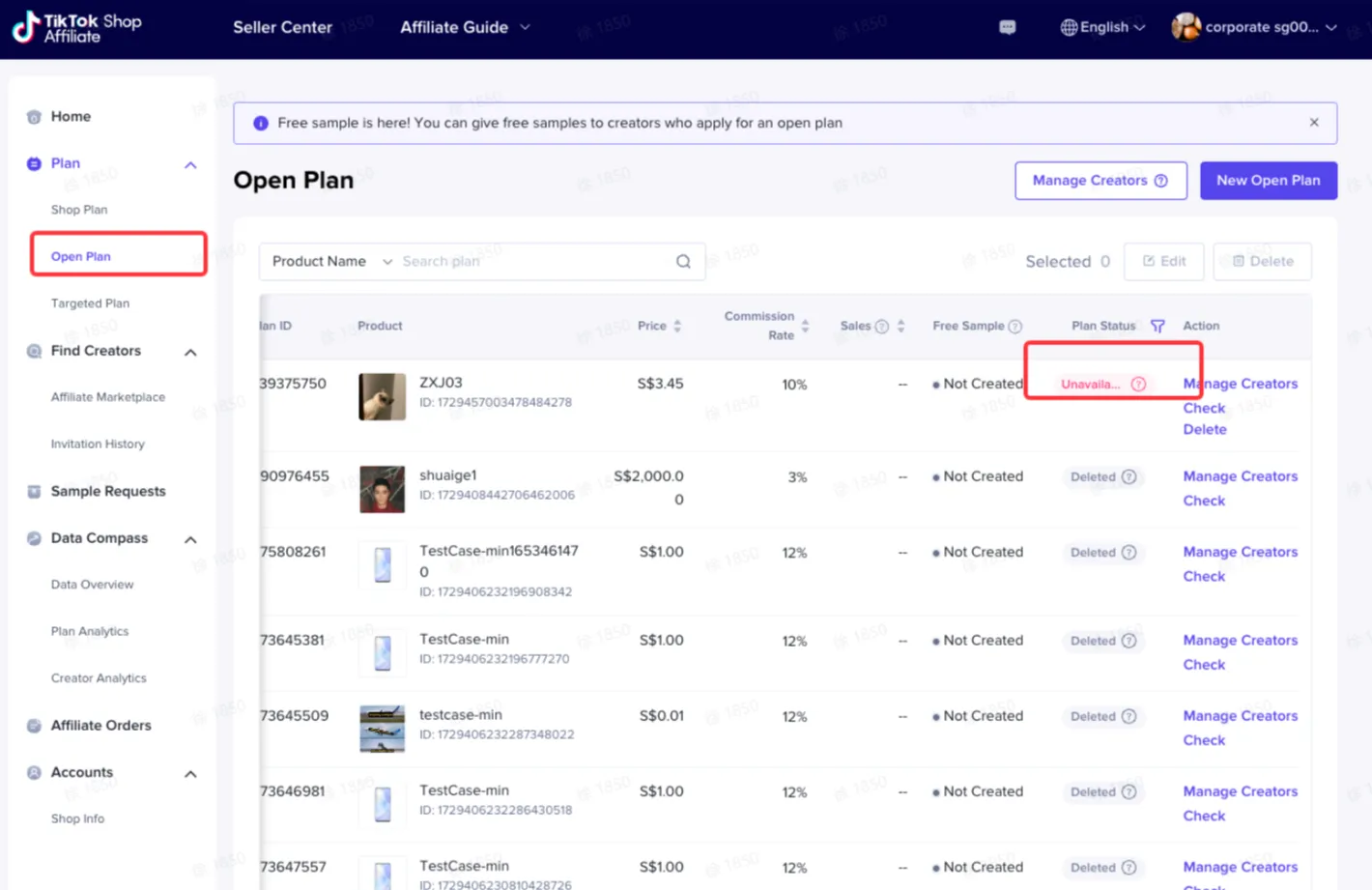
Task: Open Targeted Plan page
Action: (x=90, y=303)
